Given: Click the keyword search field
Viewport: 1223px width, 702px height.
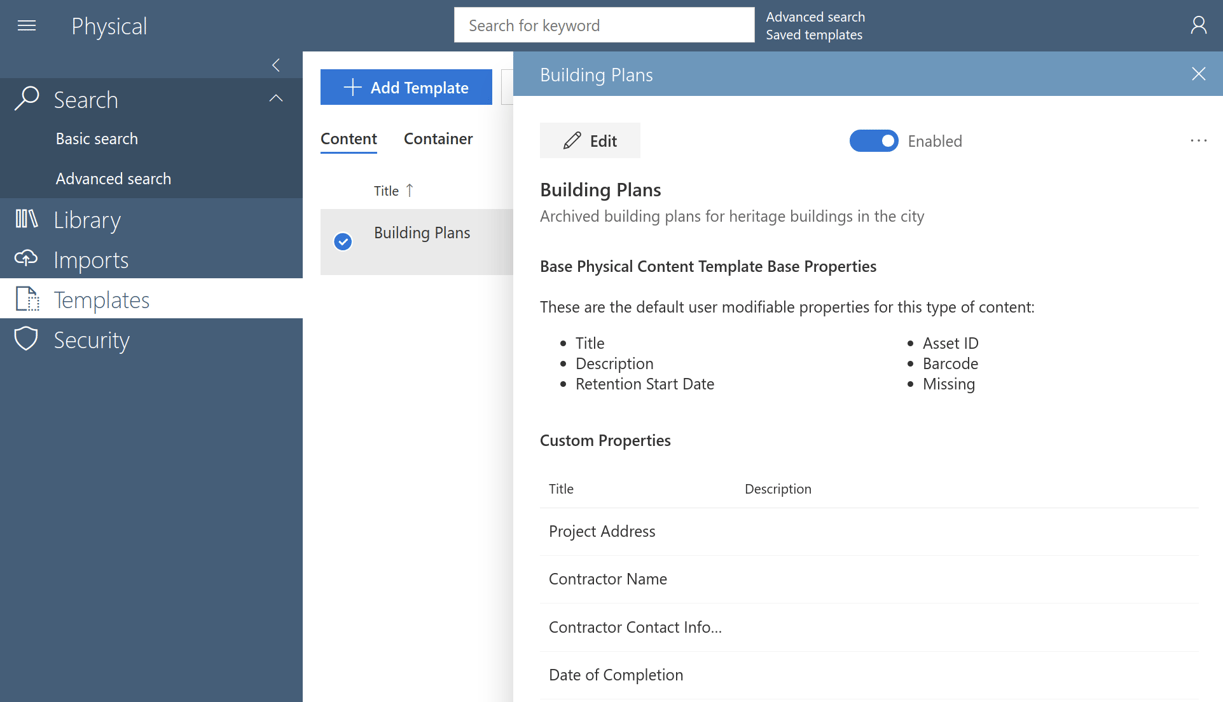Looking at the screenshot, I should pyautogui.click(x=604, y=25).
